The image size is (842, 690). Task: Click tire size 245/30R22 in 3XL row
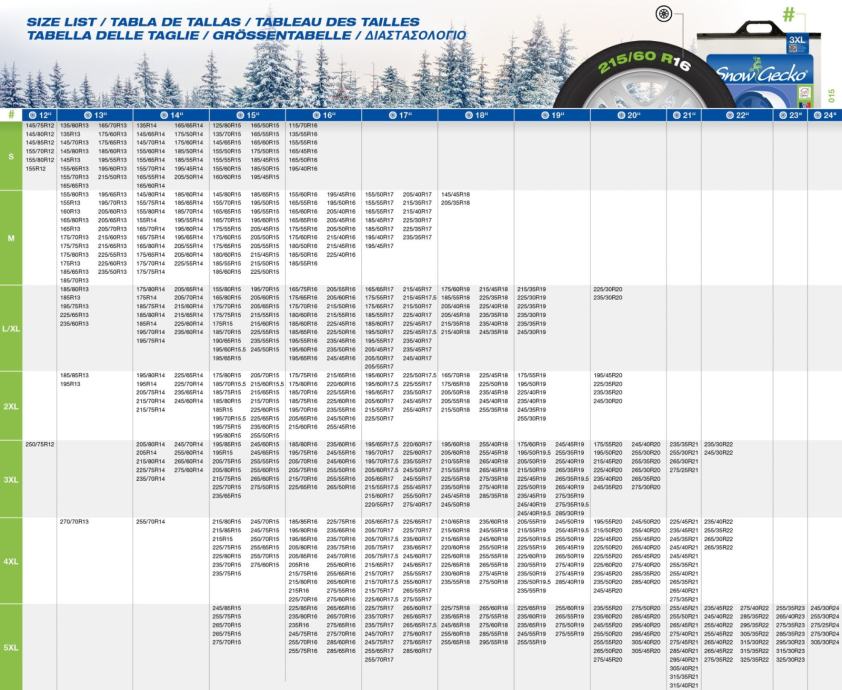click(718, 453)
